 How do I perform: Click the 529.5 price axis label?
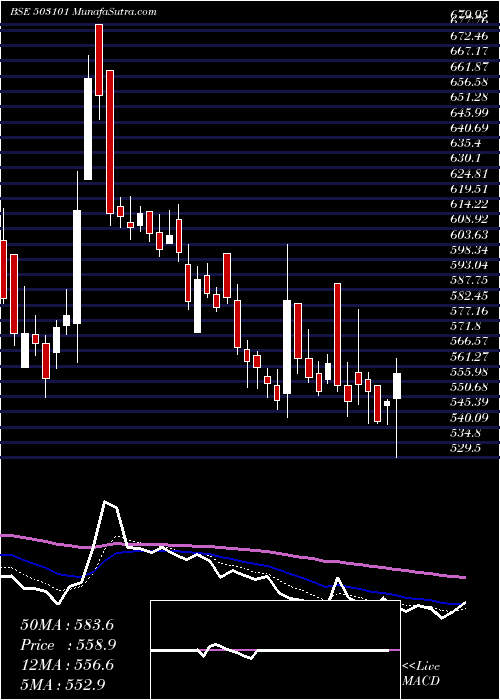pyautogui.click(x=466, y=448)
